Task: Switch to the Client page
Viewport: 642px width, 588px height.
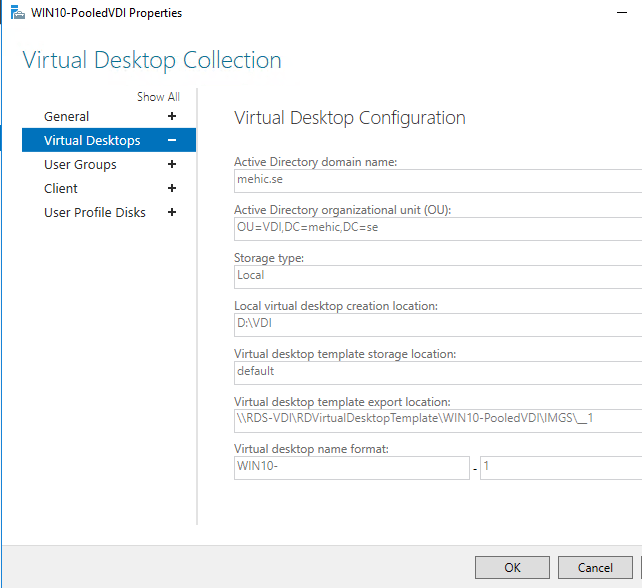Action: [x=61, y=189]
